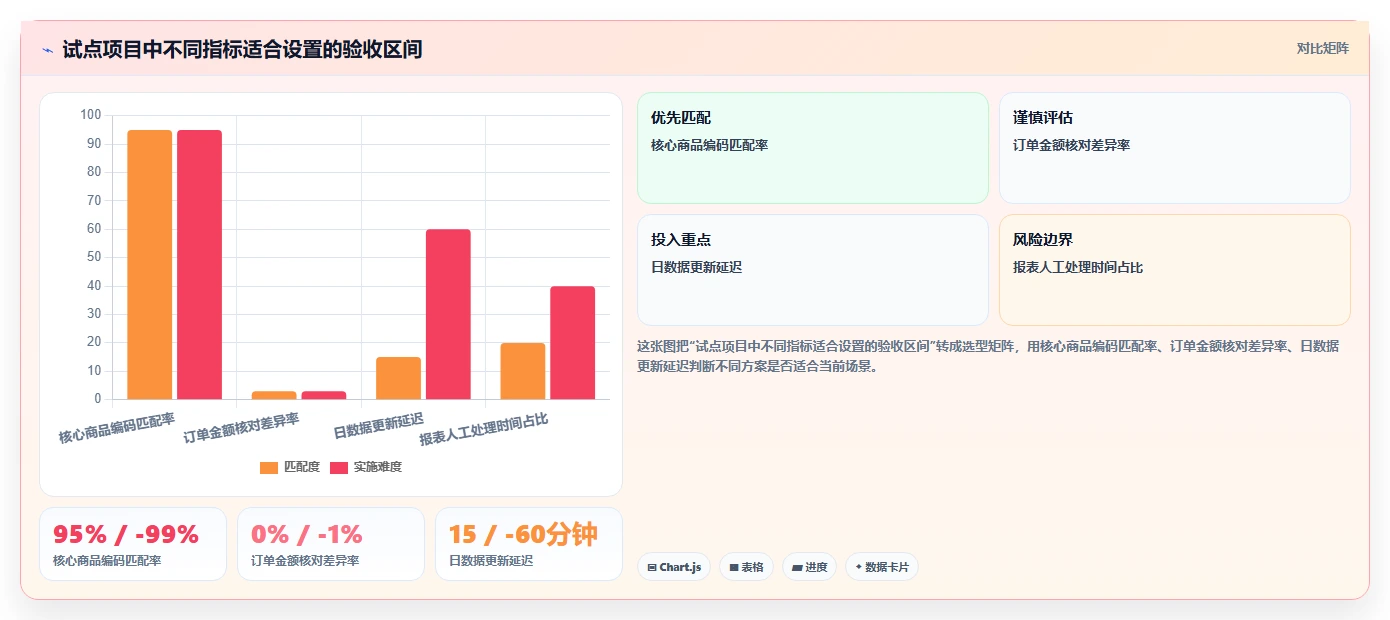This screenshot has width=1390, height=620.
Task: Click the orange 匹配度 legend swatch
Action: tap(269, 468)
